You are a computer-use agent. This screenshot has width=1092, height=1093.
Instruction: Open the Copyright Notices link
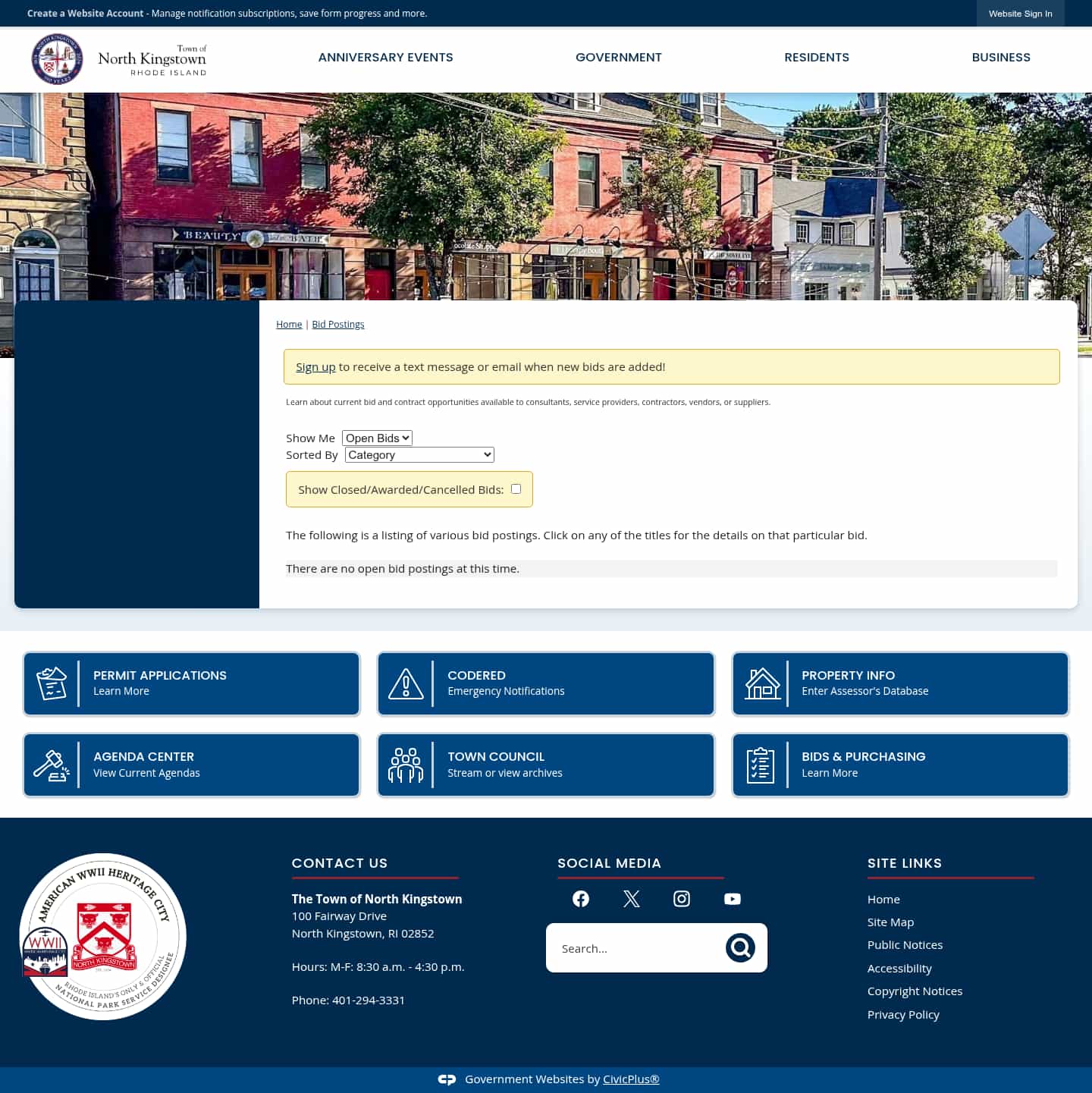[x=915, y=991]
